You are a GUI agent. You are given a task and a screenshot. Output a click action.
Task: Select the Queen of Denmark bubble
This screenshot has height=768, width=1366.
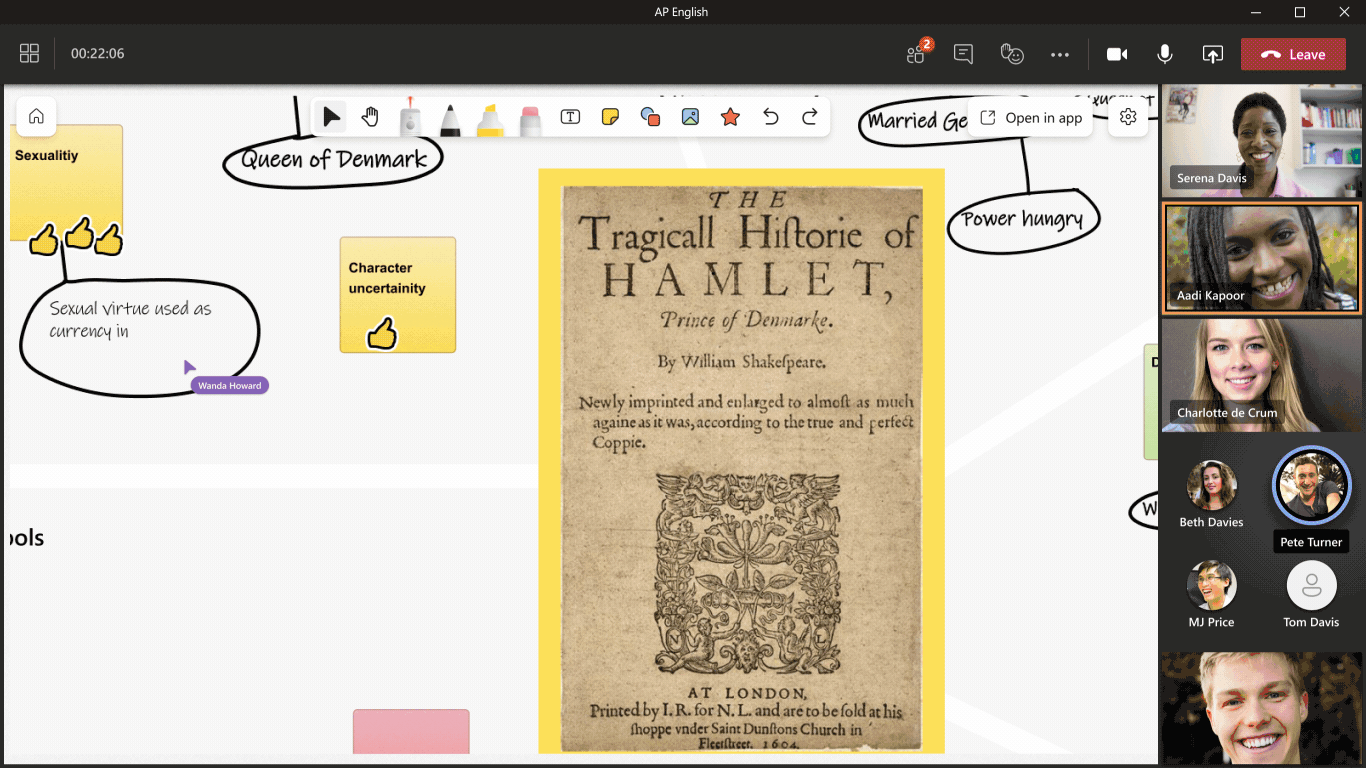coord(332,160)
